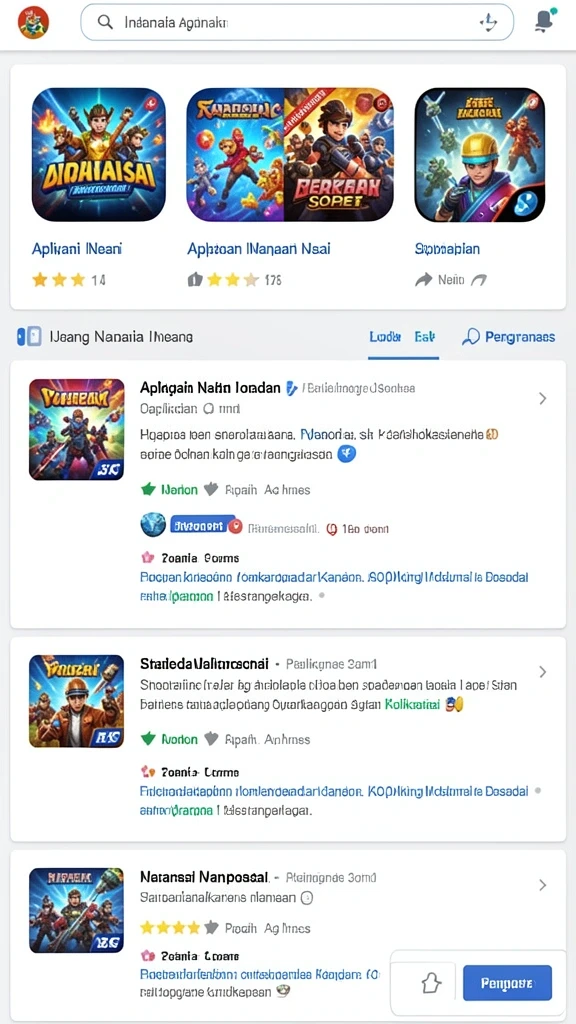Open the profile avatar icon at top left

(x=33, y=22)
